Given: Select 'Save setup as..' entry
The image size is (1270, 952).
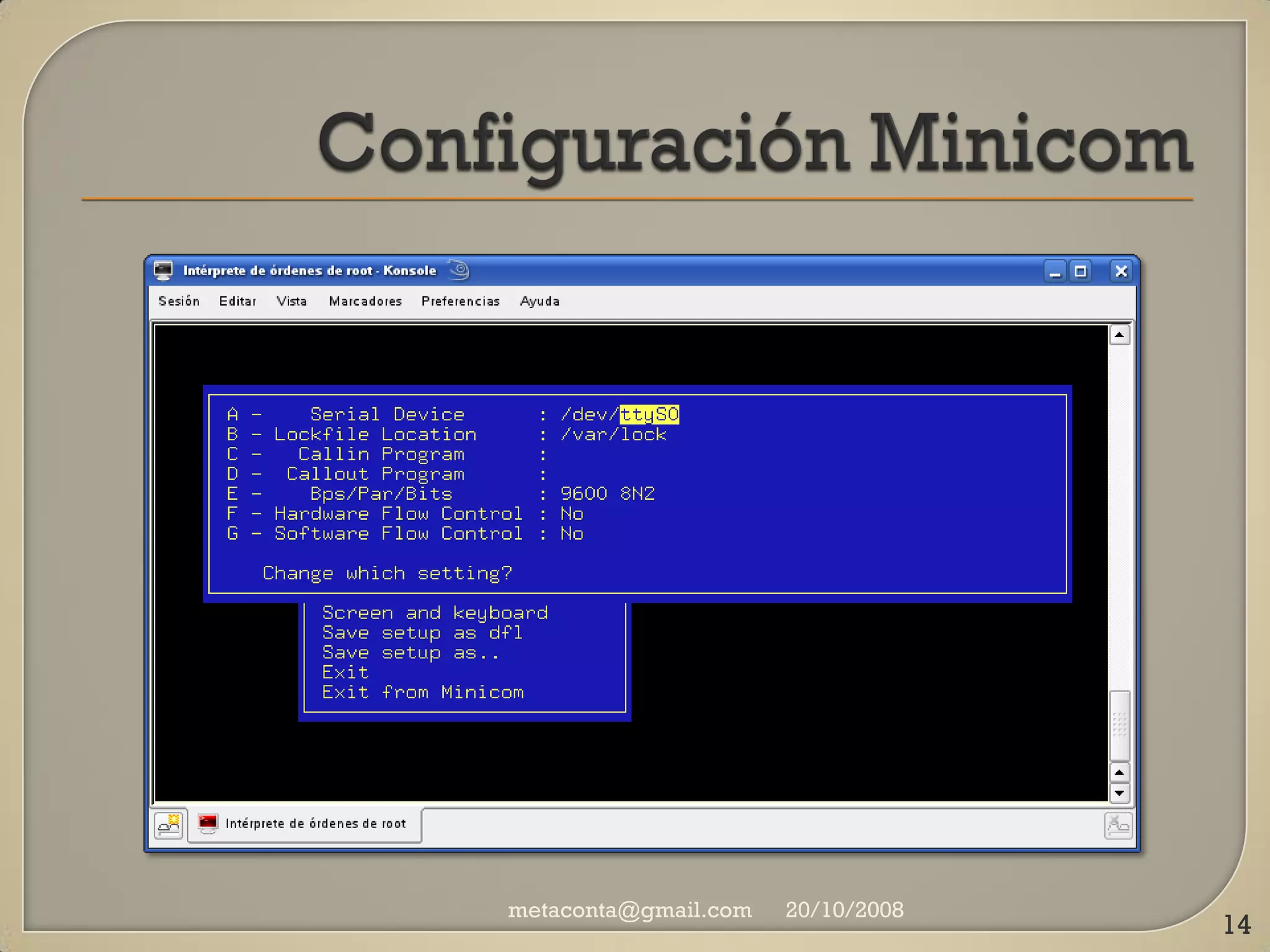Looking at the screenshot, I should tap(411, 653).
